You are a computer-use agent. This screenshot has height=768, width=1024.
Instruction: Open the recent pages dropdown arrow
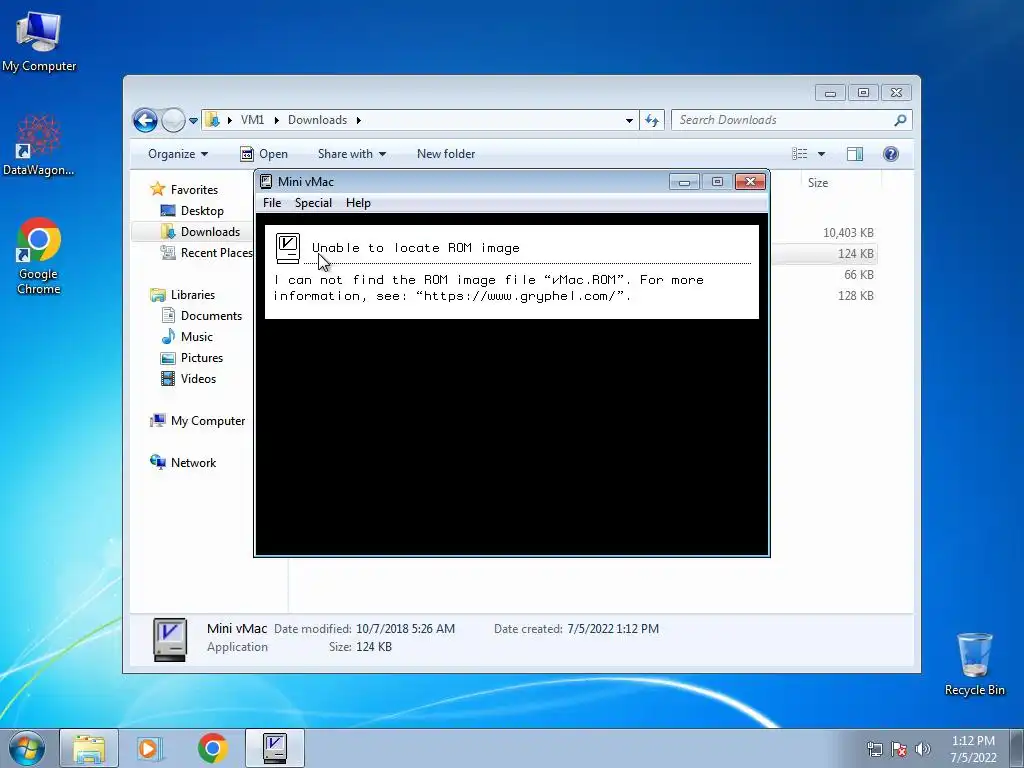193,121
